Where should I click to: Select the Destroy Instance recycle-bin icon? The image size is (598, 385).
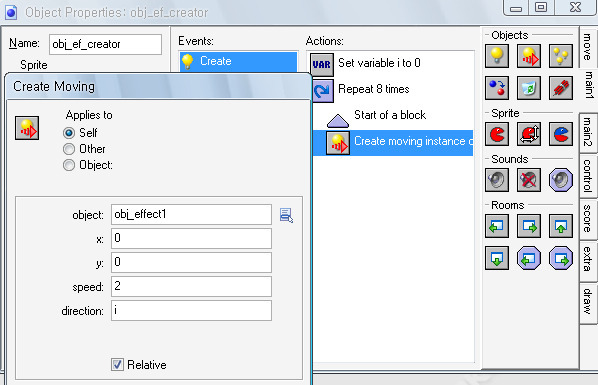(x=529, y=88)
